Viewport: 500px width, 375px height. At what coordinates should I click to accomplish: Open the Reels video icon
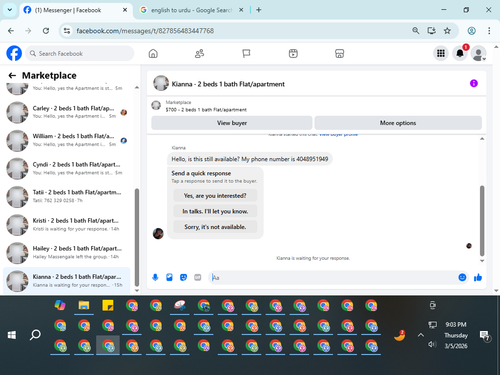293,53
